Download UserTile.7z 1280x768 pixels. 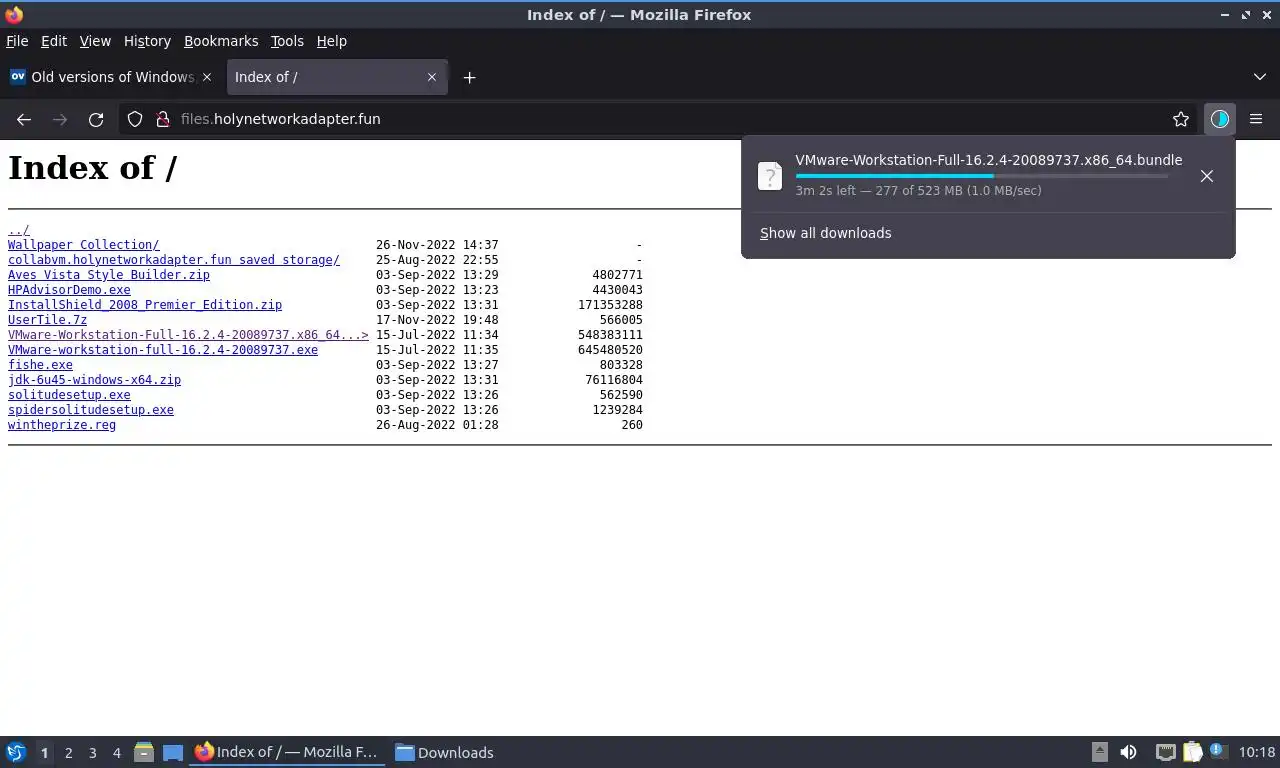click(47, 320)
